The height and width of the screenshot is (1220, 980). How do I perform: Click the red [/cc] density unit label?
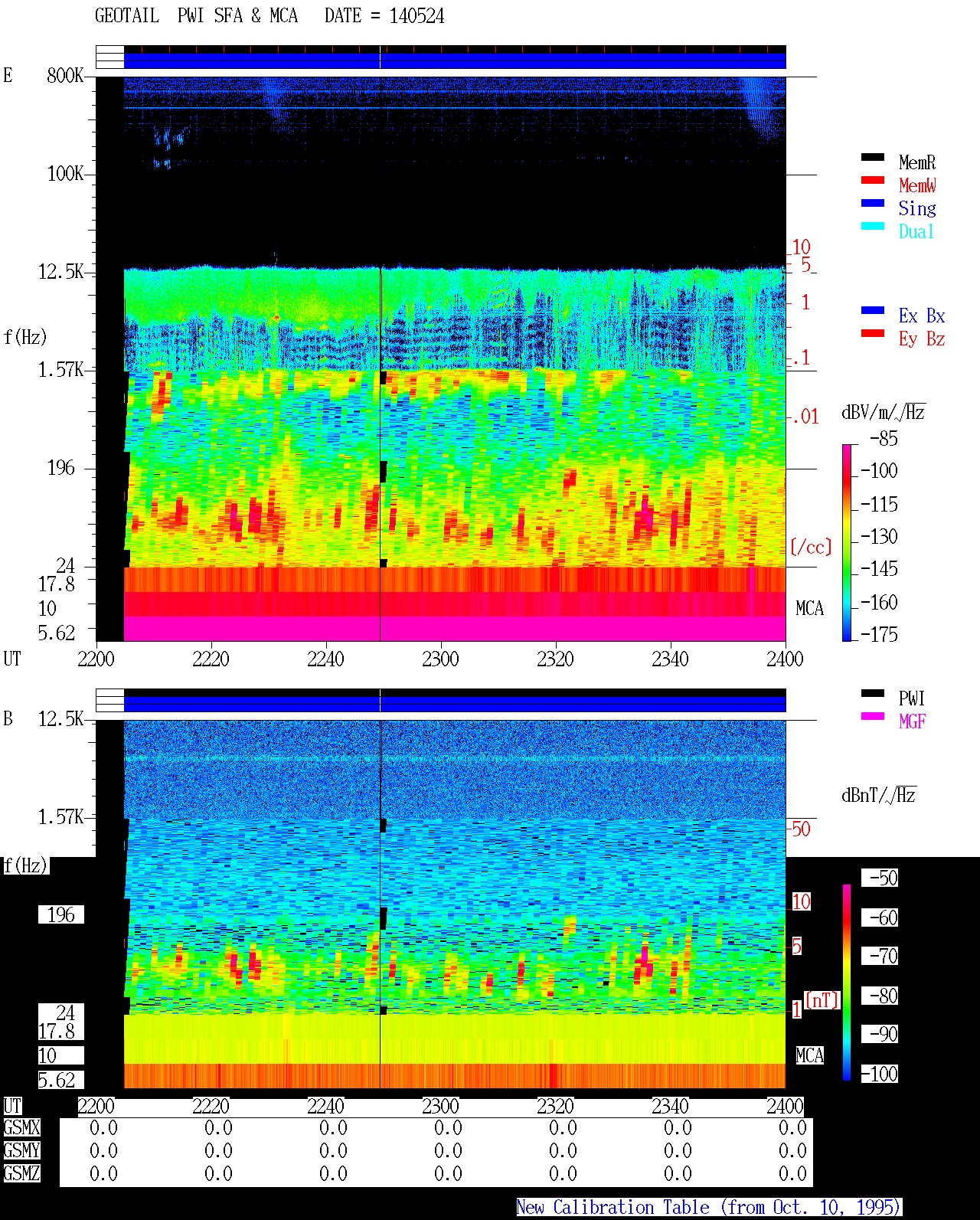(x=811, y=547)
